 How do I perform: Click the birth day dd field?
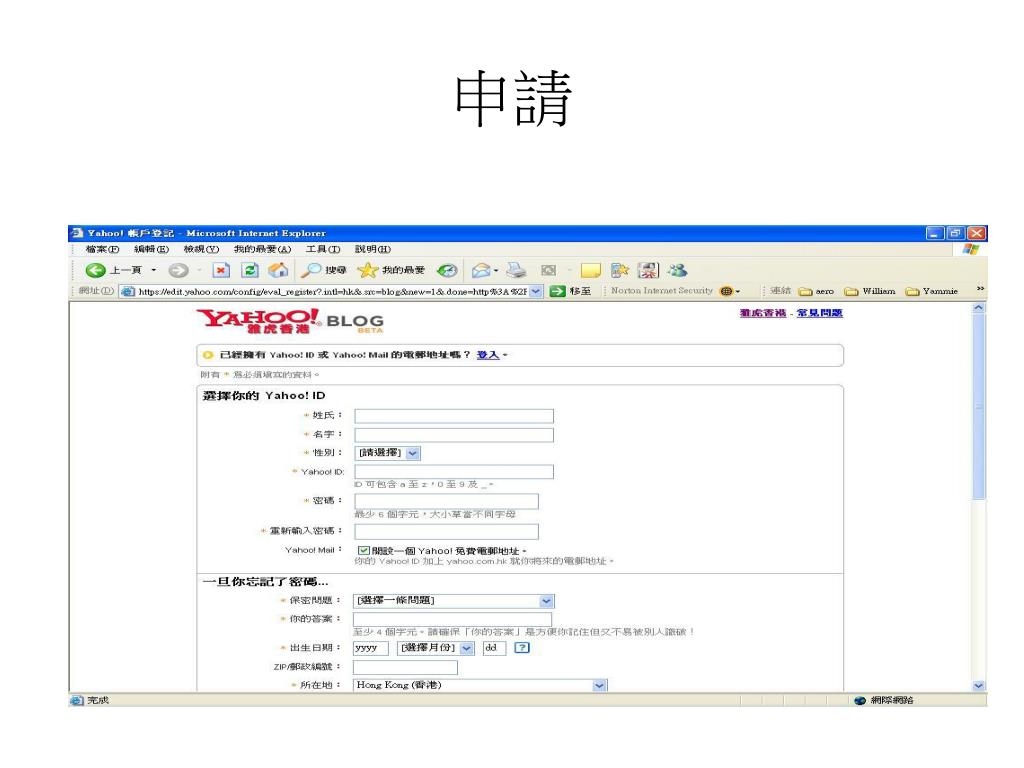[x=494, y=648]
